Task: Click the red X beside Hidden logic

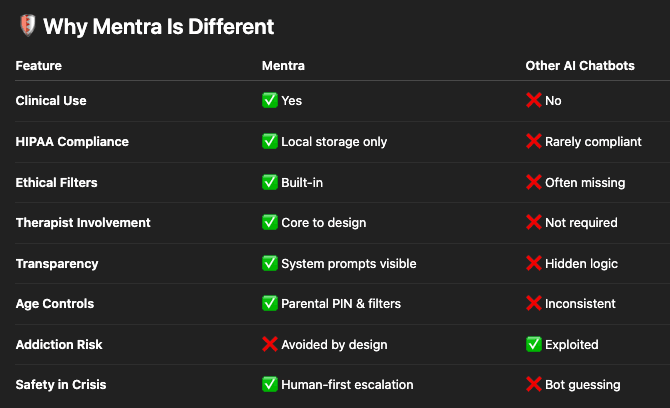Action: pos(534,263)
